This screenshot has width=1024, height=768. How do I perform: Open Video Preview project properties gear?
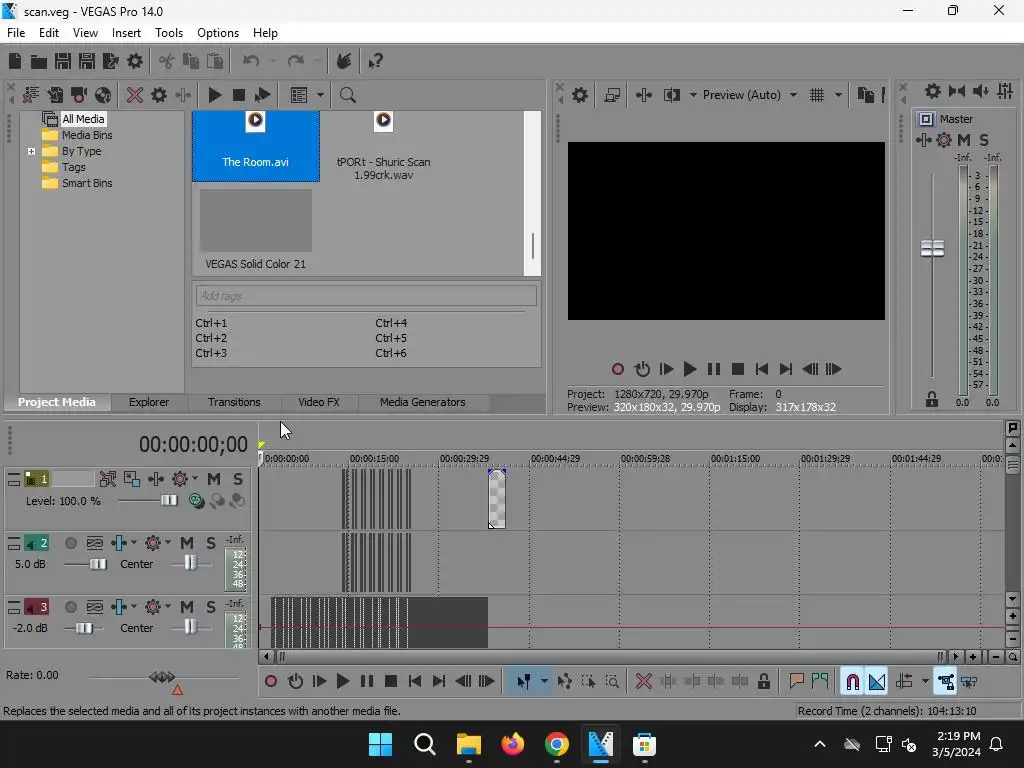[x=579, y=95]
